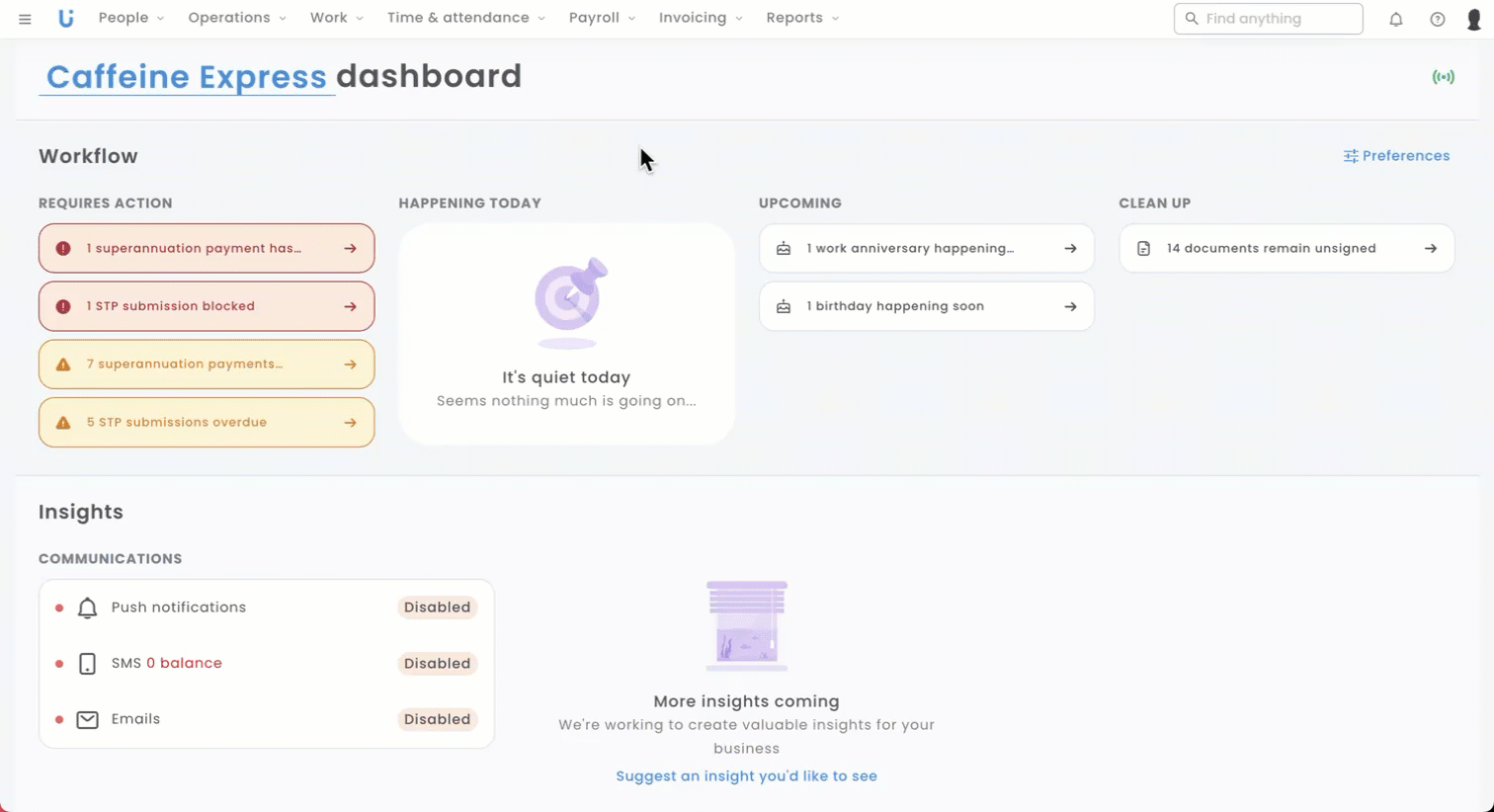Click the Caffeine Express business name
This screenshot has height=812, width=1494.
click(x=186, y=76)
